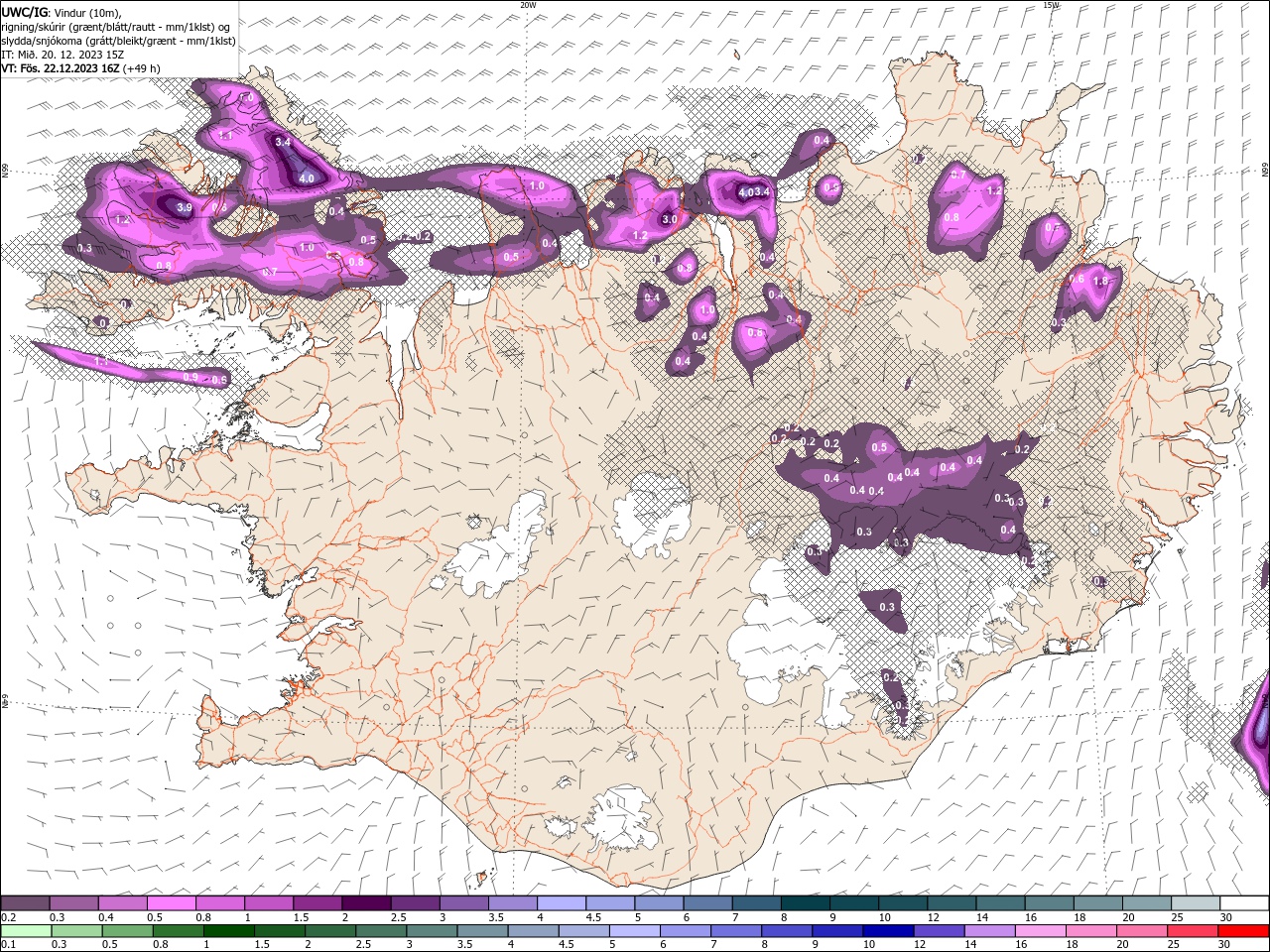The image size is (1270, 952).
Task: Pick the dark teal upper swatch at 8
Action: [x=806, y=903]
